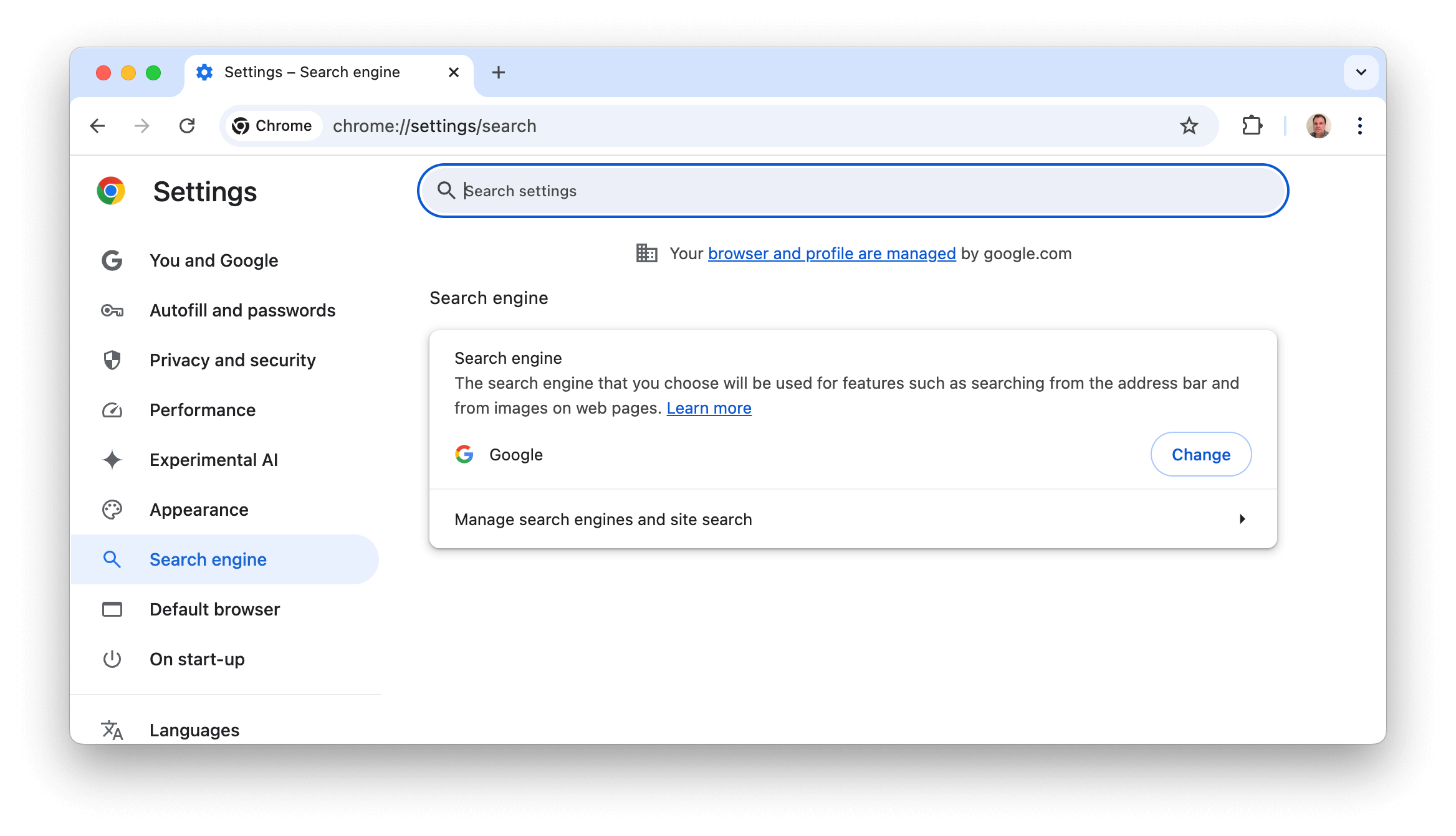Click the Chrome extensions puzzle icon
Screen dimensions: 1456x836
pyautogui.click(x=1251, y=125)
